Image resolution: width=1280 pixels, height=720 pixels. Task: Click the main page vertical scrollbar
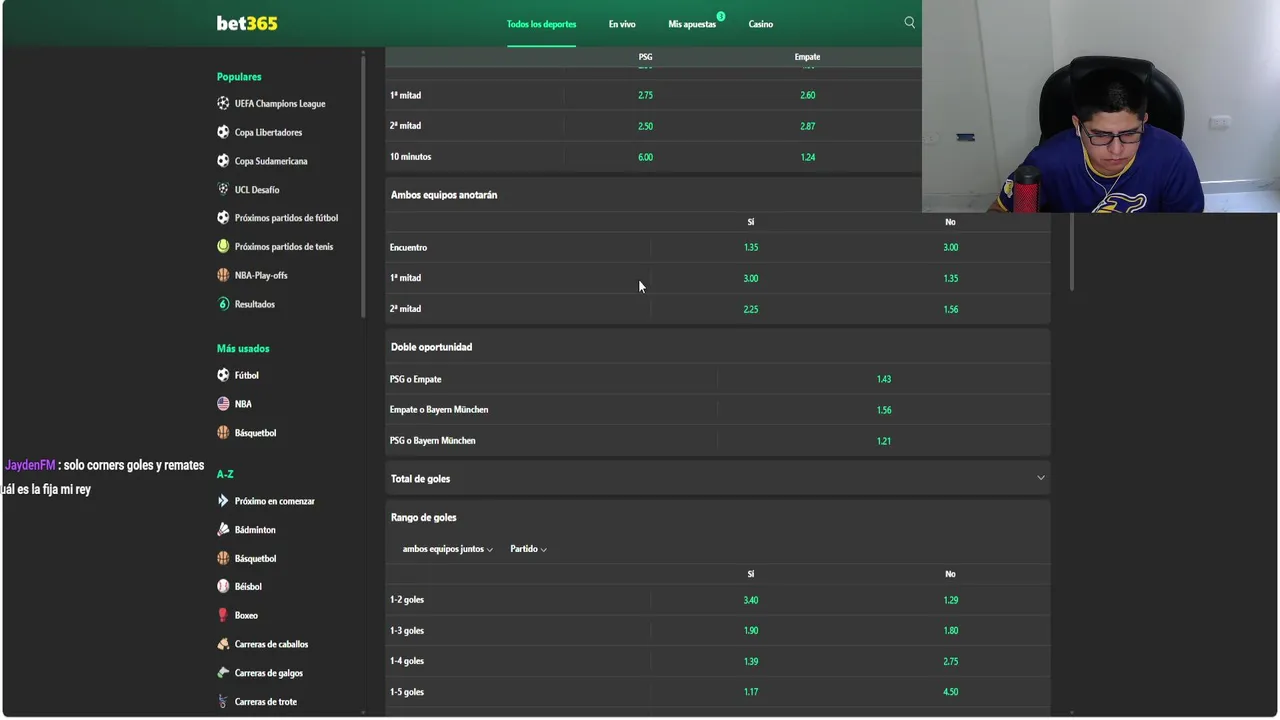[1072, 250]
